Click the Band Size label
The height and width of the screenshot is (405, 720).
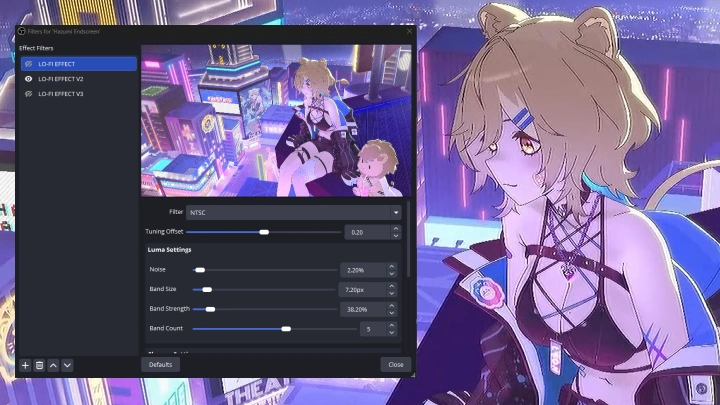[163, 289]
